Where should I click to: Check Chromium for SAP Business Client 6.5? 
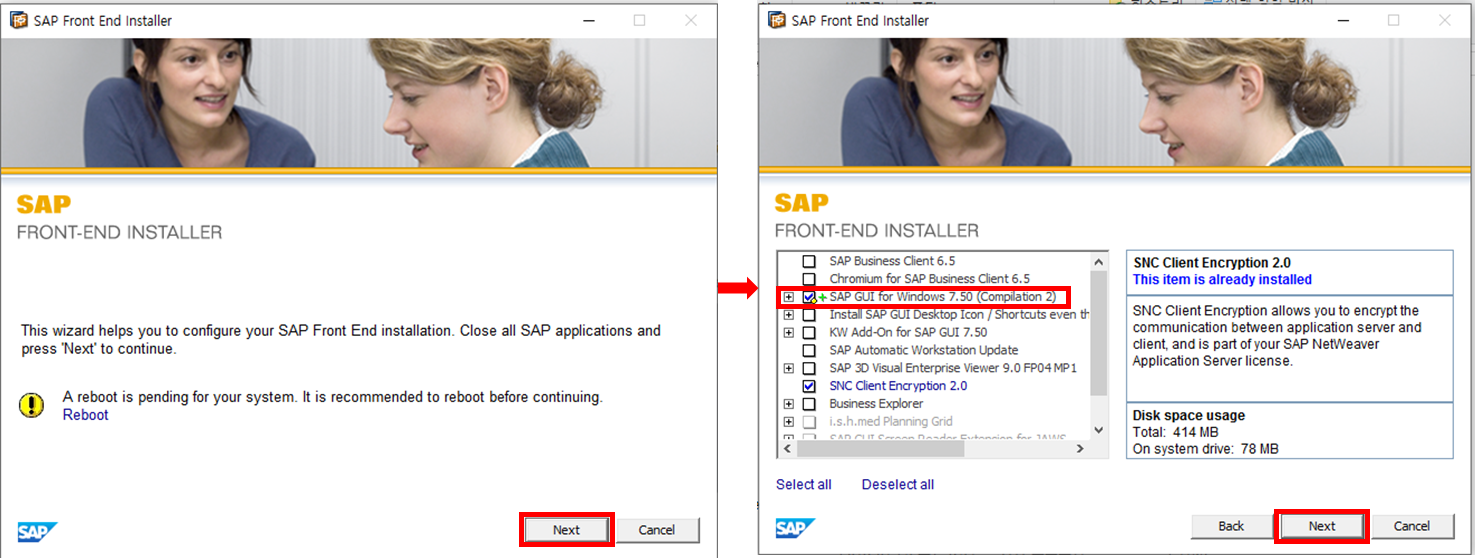(x=809, y=279)
